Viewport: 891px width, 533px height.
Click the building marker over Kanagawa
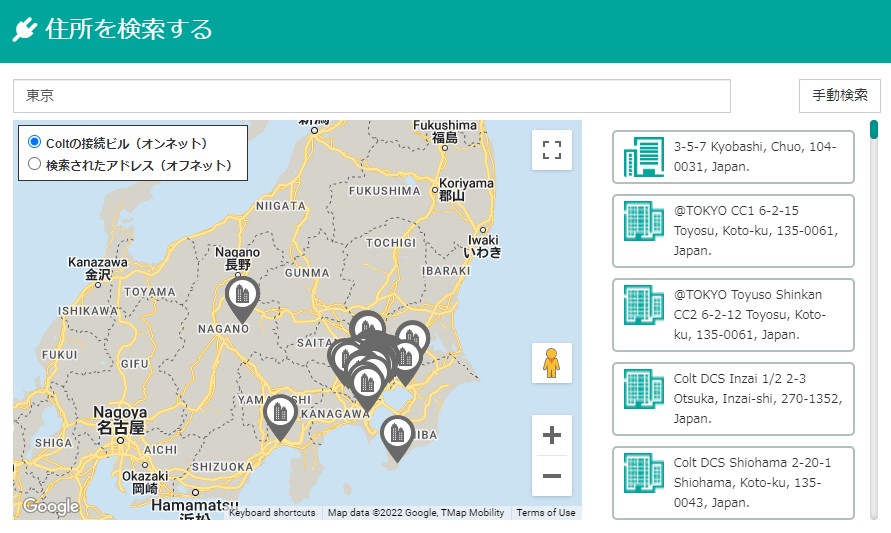(x=367, y=386)
